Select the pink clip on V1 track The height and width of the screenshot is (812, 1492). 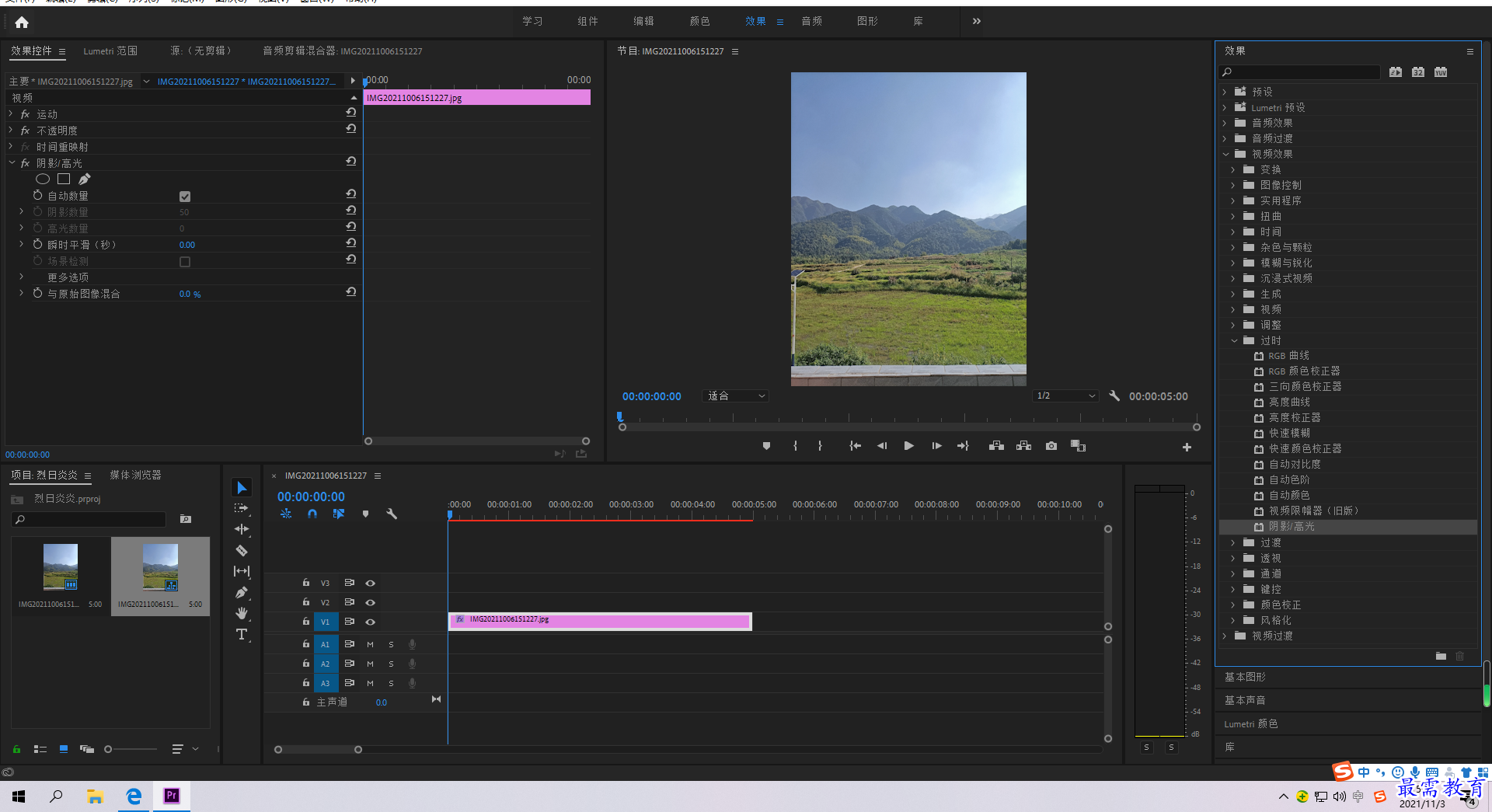(x=600, y=621)
